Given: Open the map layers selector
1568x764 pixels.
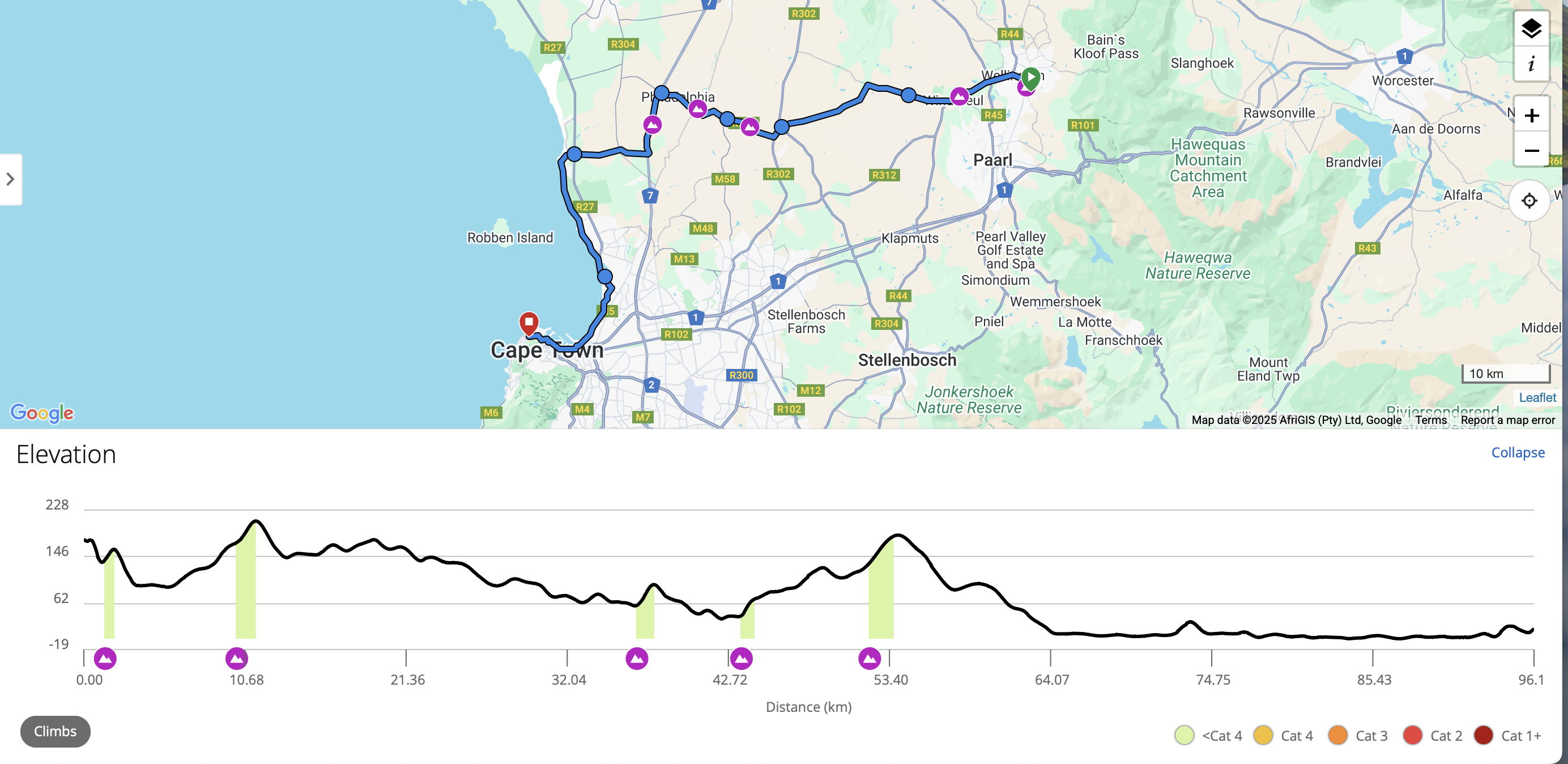Looking at the screenshot, I should pyautogui.click(x=1530, y=28).
